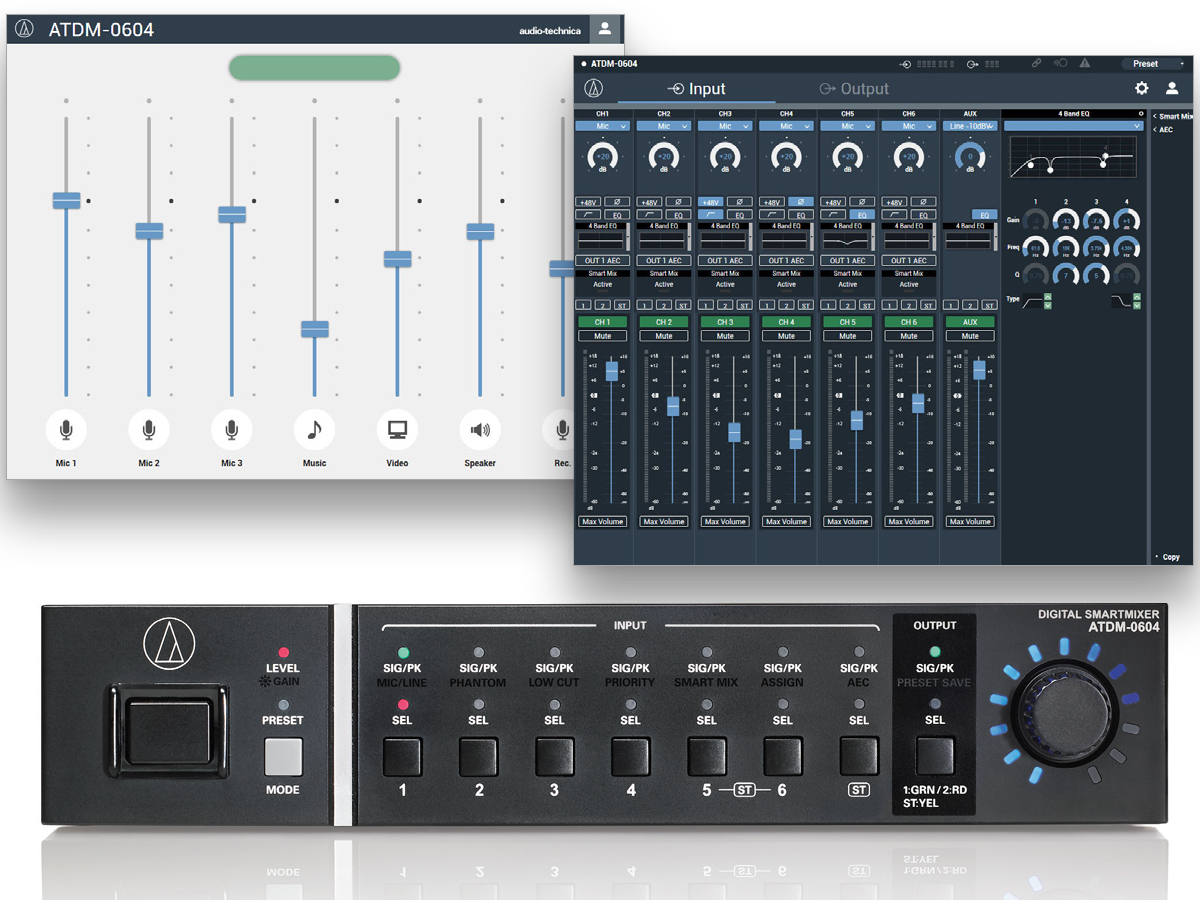Image resolution: width=1200 pixels, height=900 pixels.
Task: Mute channel CH3
Action: (725, 335)
